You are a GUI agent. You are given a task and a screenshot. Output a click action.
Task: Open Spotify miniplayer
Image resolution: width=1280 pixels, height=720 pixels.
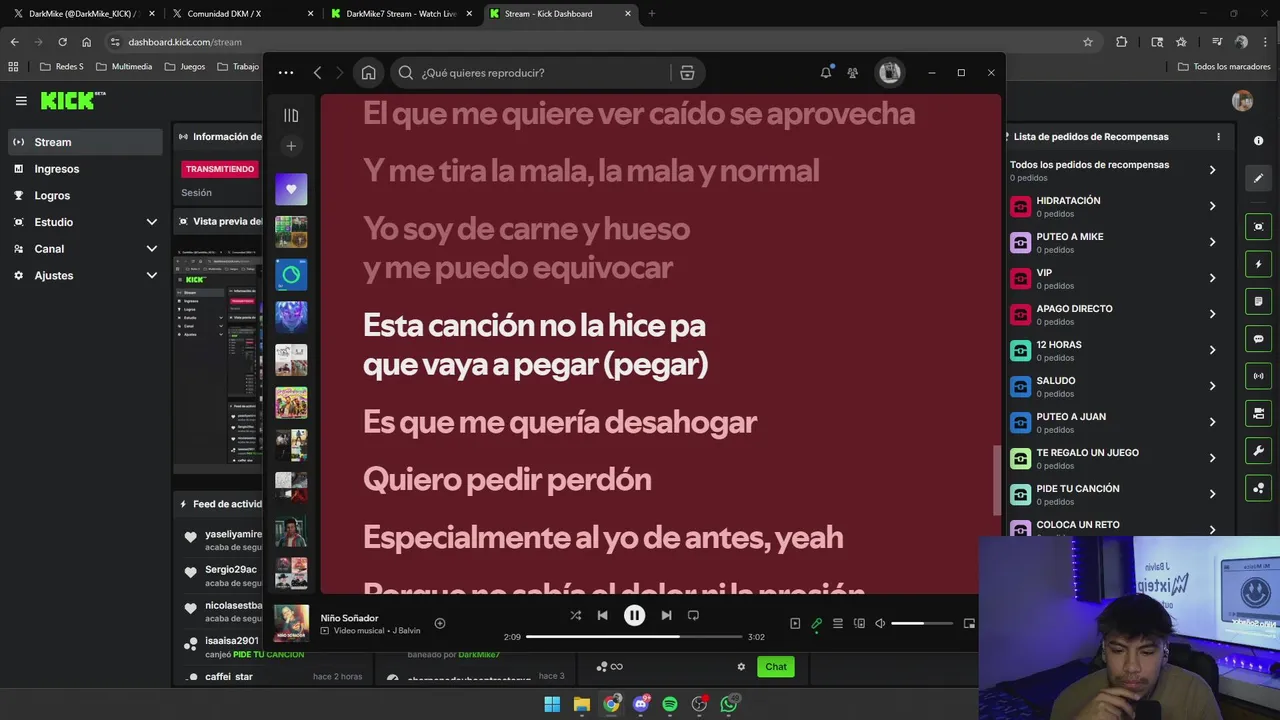tap(969, 623)
